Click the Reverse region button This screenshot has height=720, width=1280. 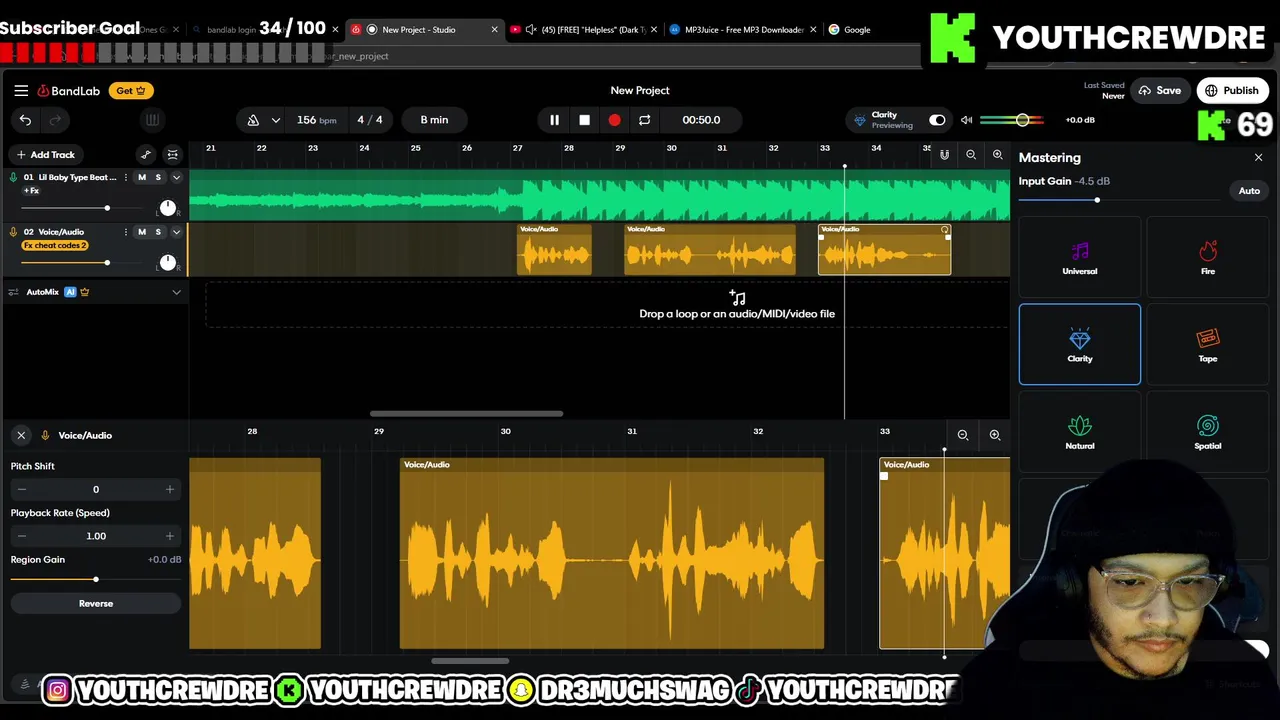point(96,604)
